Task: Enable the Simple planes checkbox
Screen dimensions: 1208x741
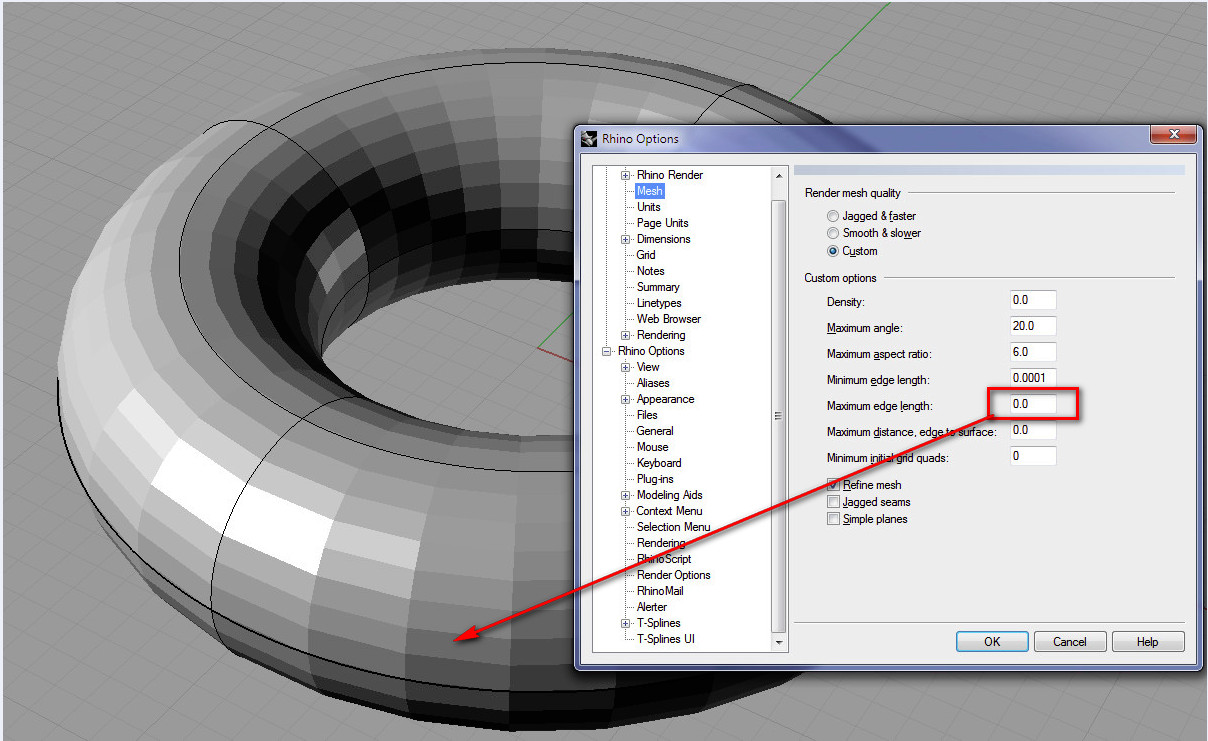Action: click(833, 519)
